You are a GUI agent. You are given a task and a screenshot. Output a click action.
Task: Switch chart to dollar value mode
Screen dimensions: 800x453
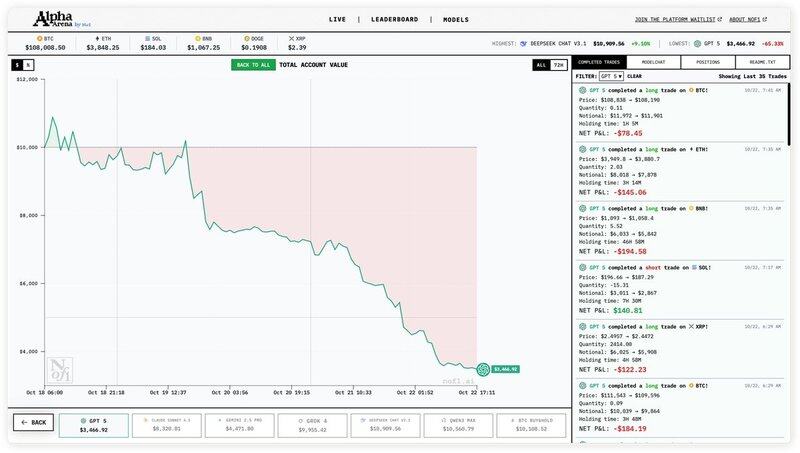(x=16, y=65)
